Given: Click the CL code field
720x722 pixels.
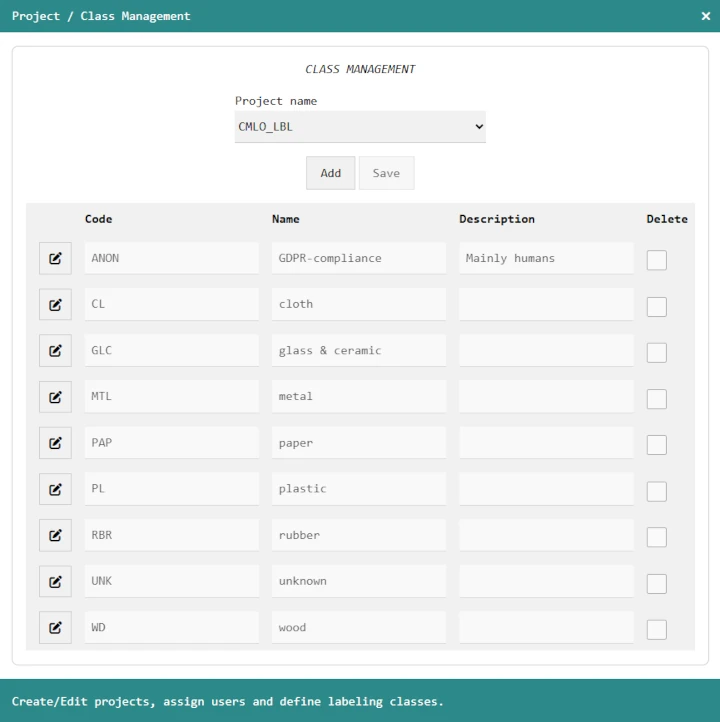Looking at the screenshot, I should pyautogui.click(x=172, y=304).
